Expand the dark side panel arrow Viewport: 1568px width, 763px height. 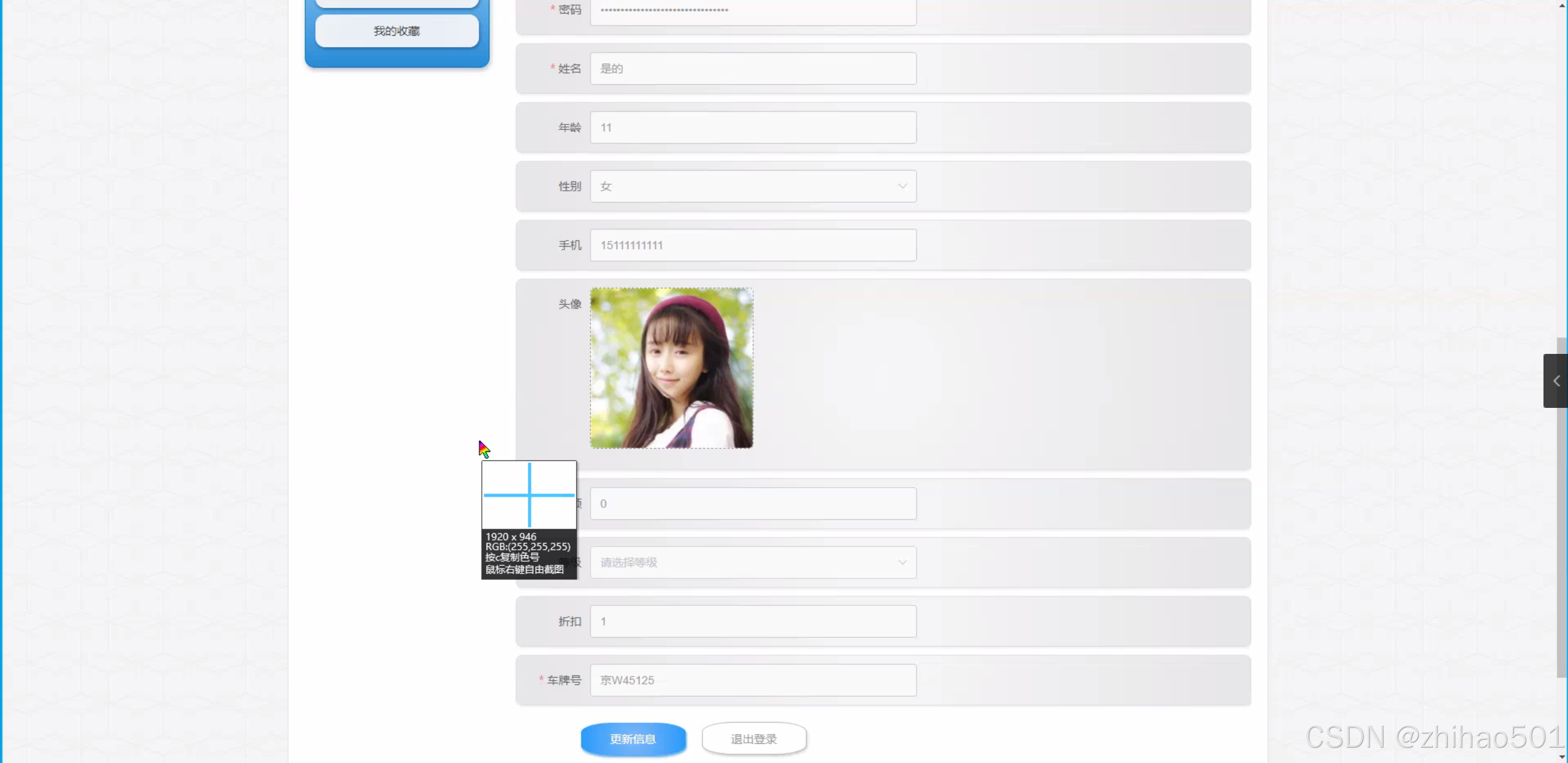1556,381
